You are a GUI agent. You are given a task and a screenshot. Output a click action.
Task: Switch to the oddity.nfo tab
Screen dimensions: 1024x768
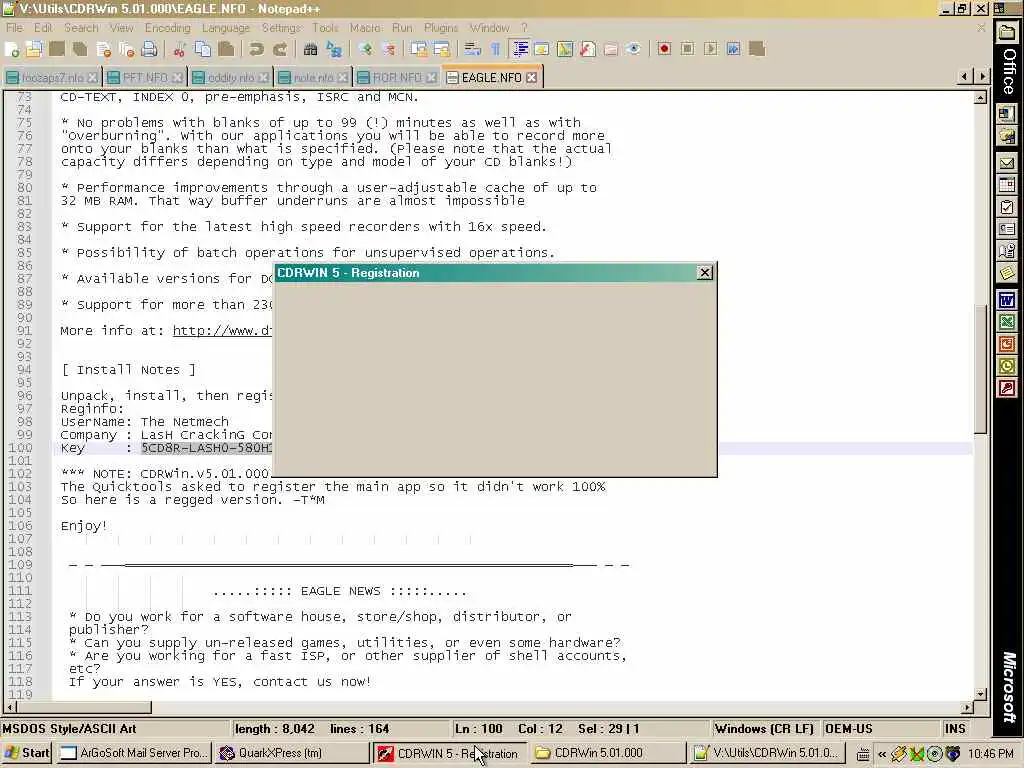(231, 78)
